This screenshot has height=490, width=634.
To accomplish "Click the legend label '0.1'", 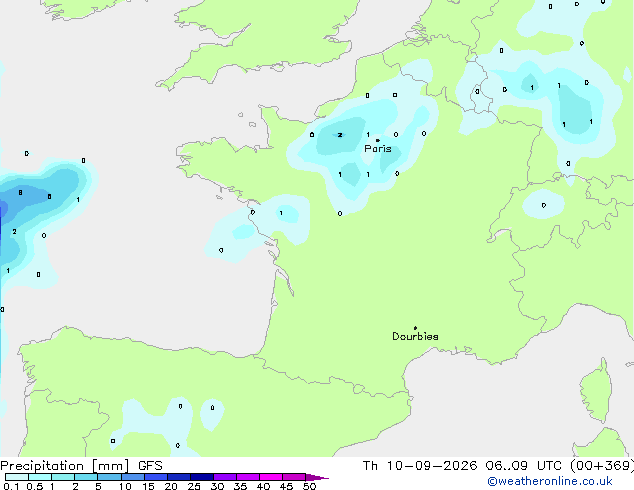I will pyautogui.click(x=11, y=486).
